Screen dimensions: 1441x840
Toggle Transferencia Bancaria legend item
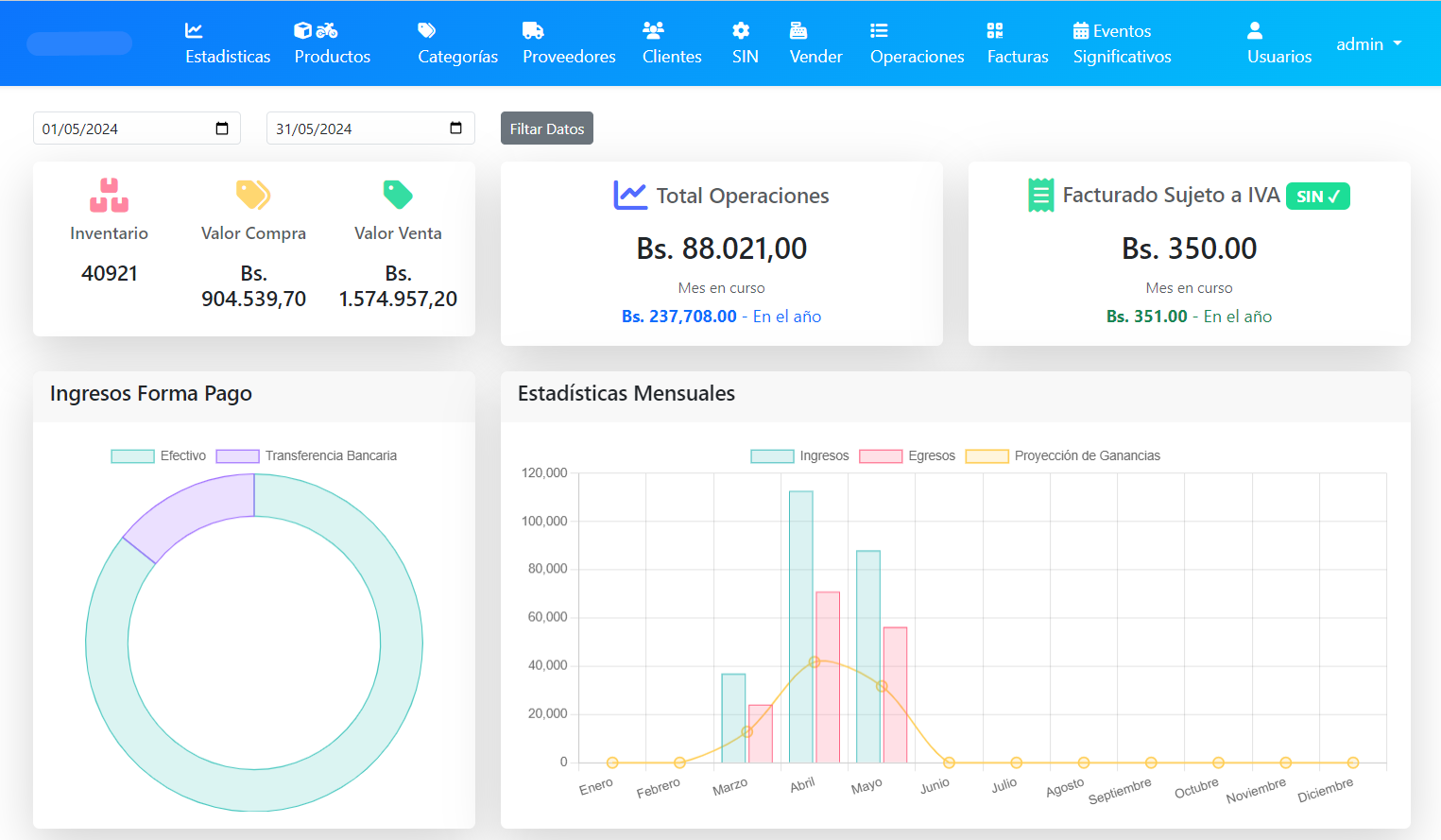tap(306, 456)
